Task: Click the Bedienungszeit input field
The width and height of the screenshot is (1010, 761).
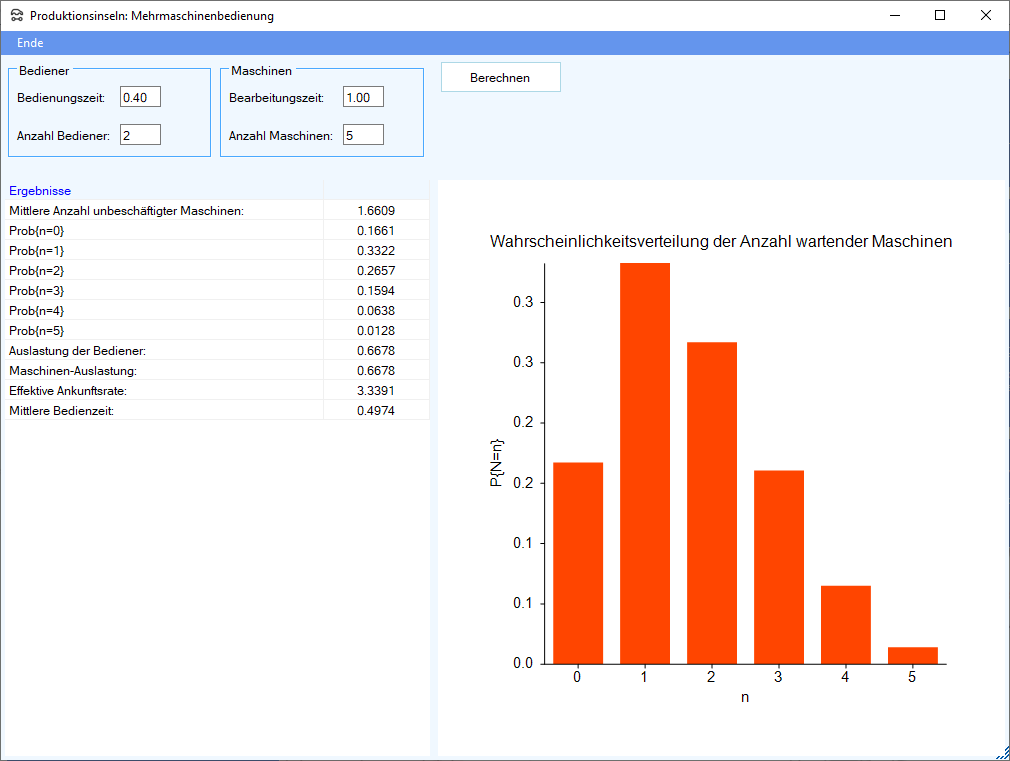Action: click(140, 98)
